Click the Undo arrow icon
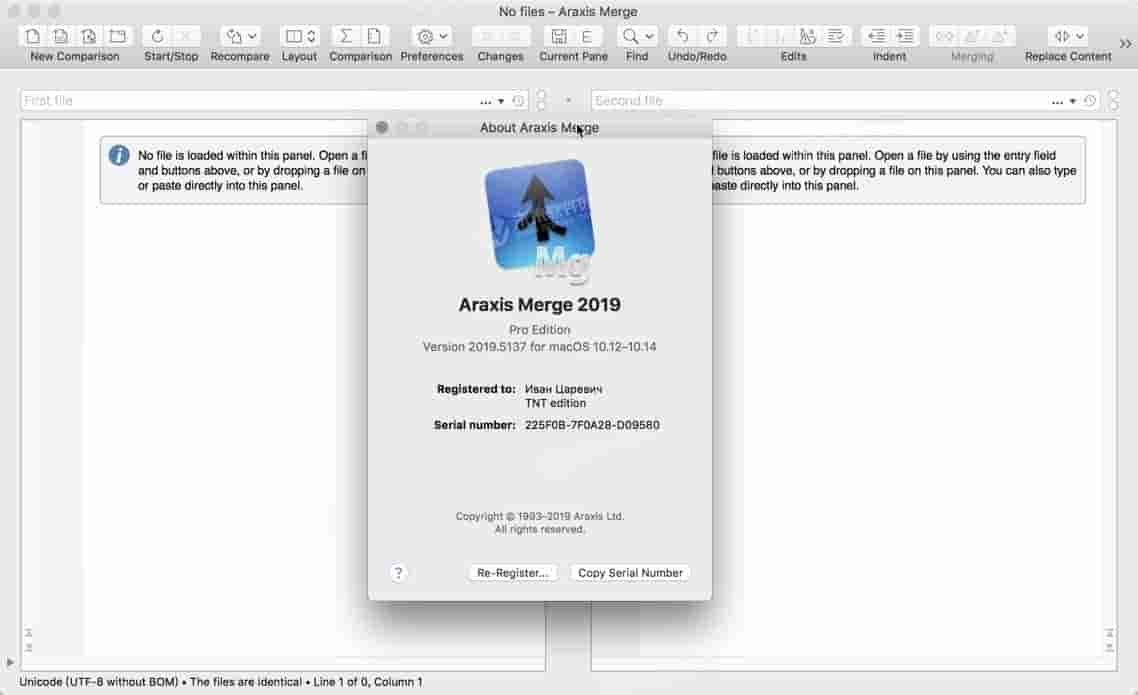The height and width of the screenshot is (695, 1138). pos(683,36)
